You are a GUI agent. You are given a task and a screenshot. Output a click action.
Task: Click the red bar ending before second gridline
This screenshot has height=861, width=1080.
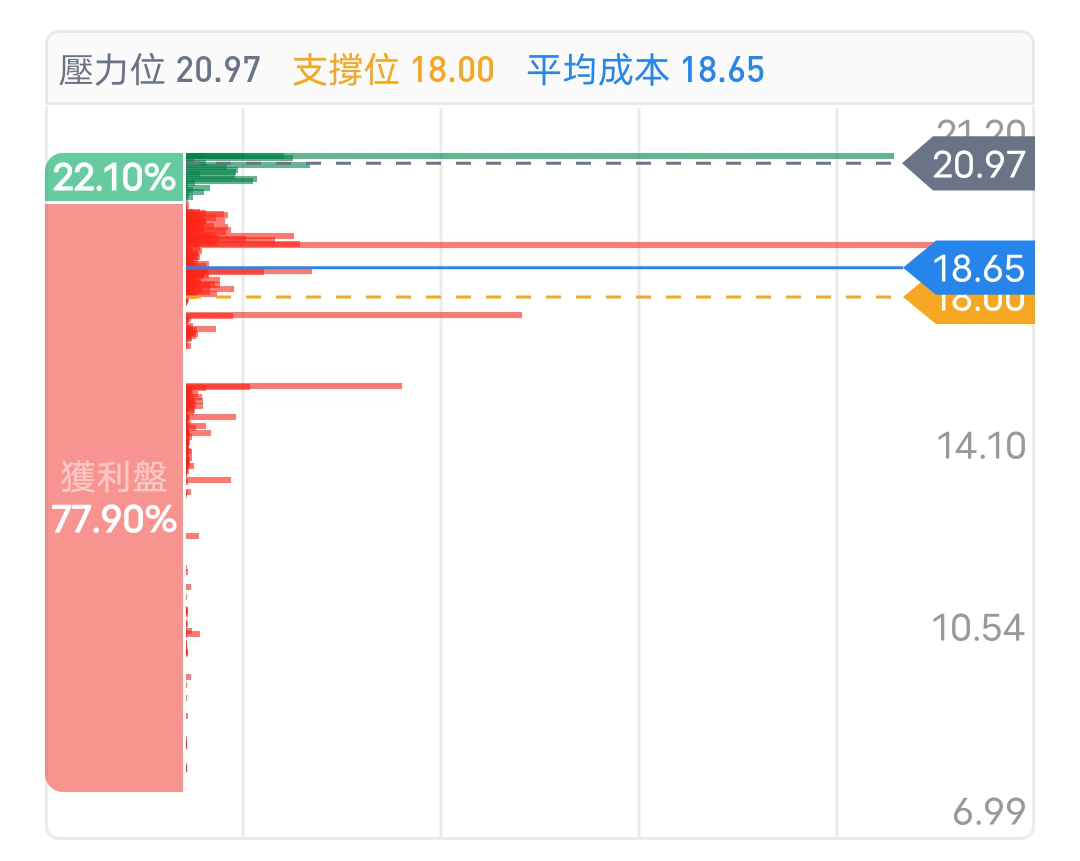coord(294,386)
